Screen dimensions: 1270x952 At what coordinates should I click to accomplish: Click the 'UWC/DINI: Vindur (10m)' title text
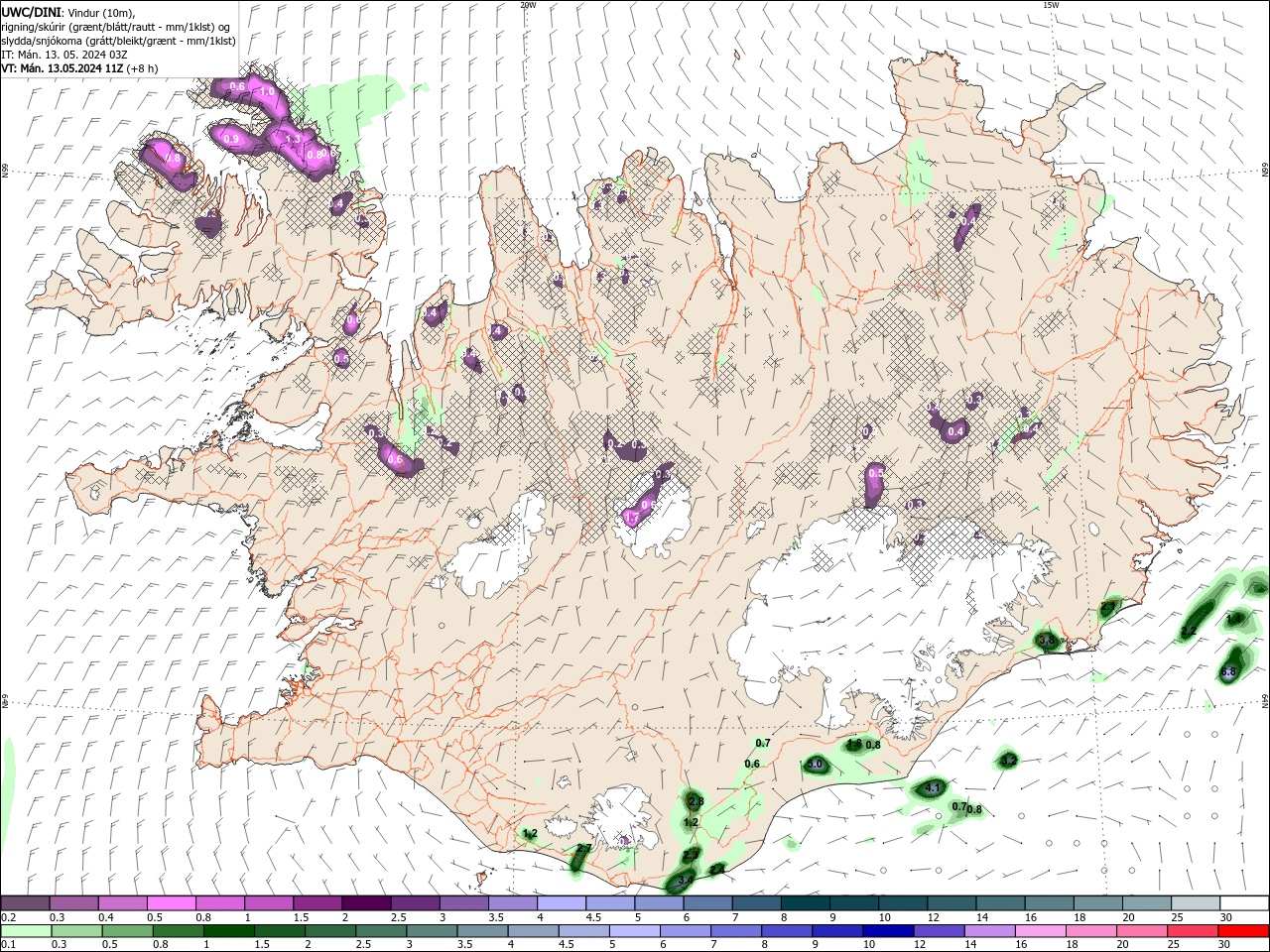click(x=68, y=12)
